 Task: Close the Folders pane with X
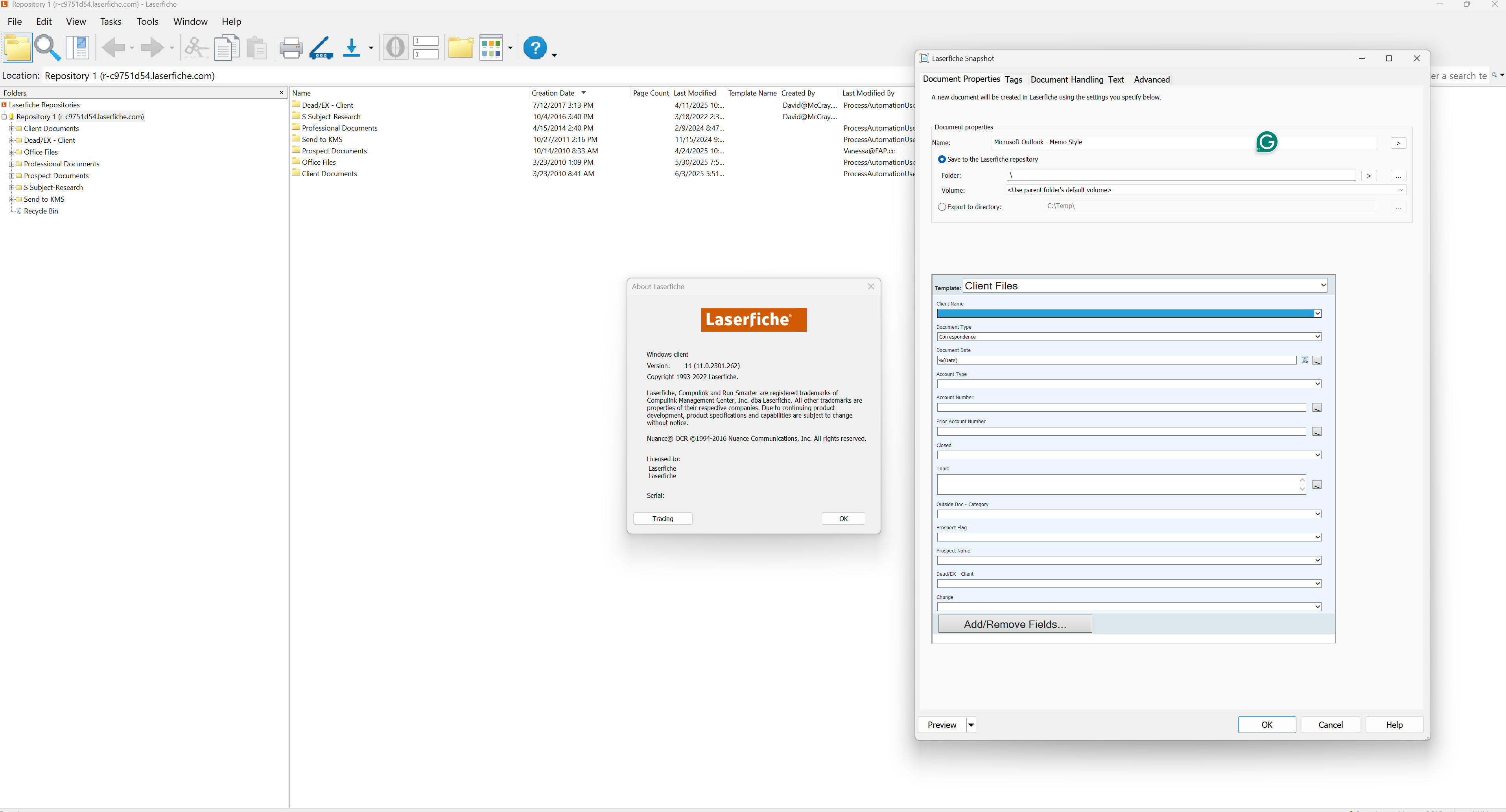click(x=282, y=92)
